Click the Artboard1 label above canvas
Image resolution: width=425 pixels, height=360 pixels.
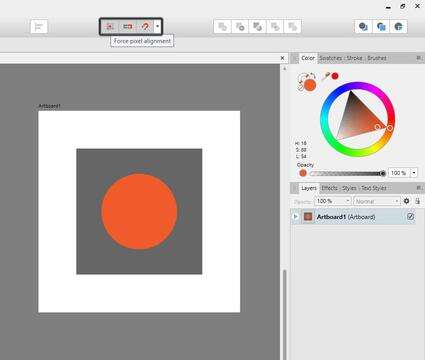point(49,106)
